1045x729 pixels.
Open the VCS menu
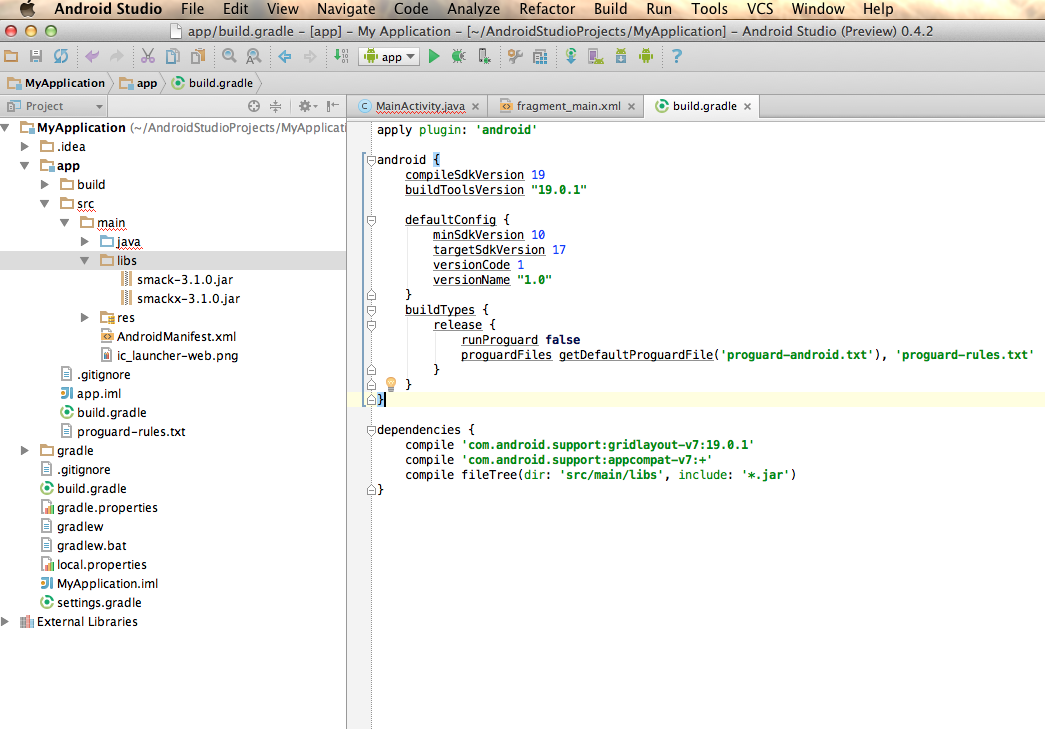(x=760, y=9)
